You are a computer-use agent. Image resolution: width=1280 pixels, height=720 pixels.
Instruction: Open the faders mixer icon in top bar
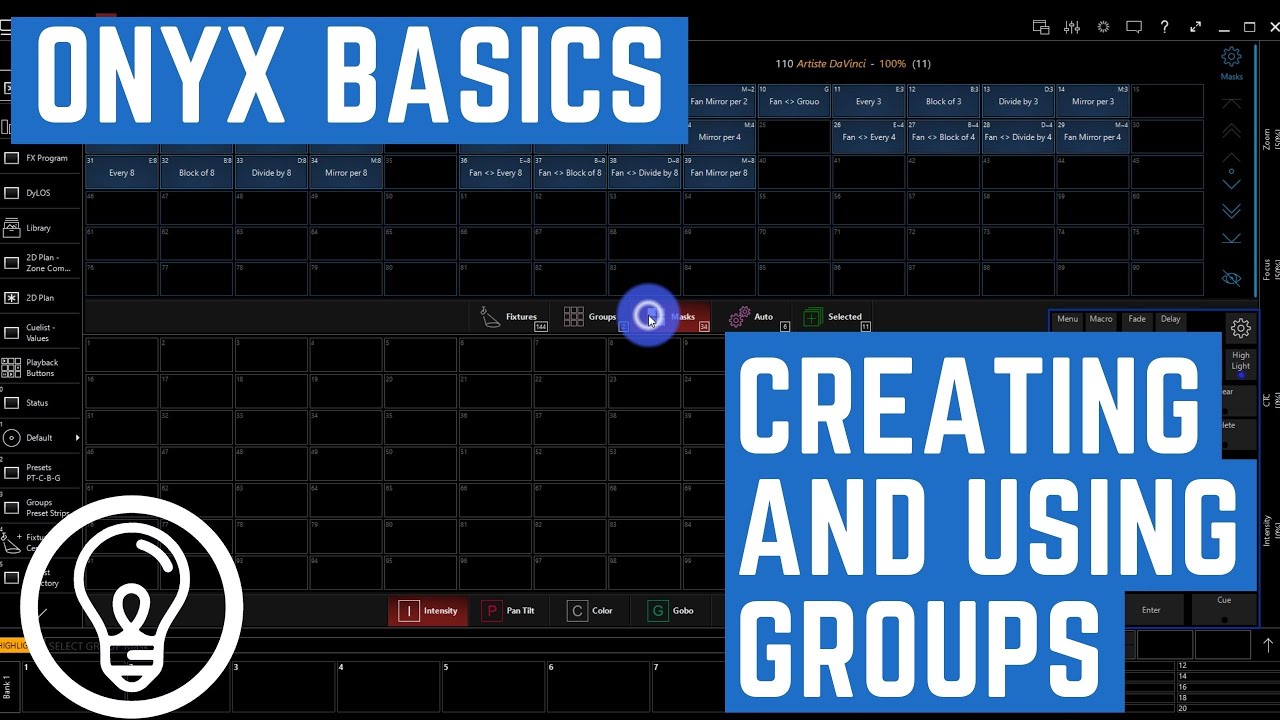pyautogui.click(x=1072, y=27)
